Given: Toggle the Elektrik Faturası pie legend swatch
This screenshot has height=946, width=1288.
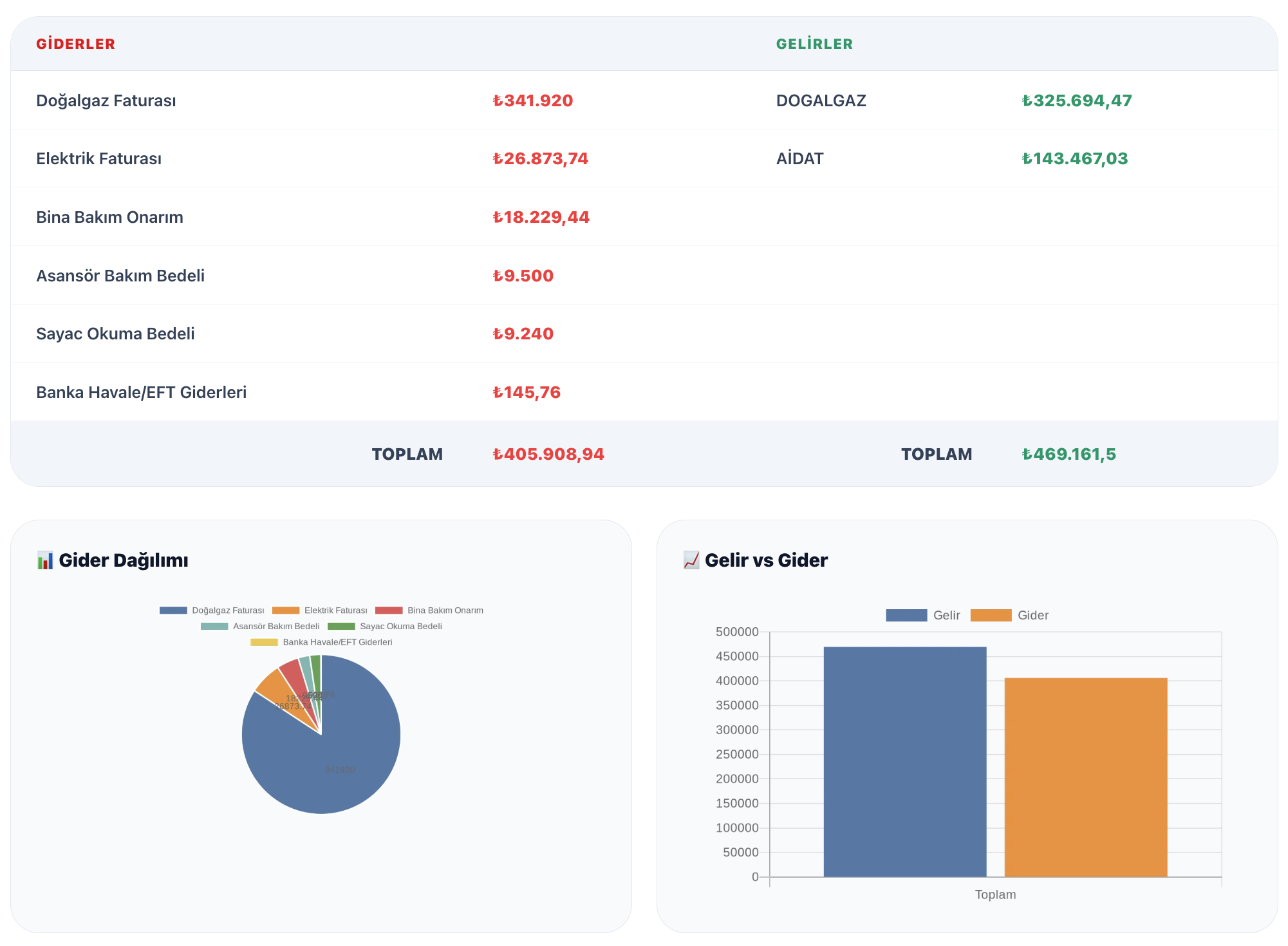Looking at the screenshot, I should click(286, 610).
